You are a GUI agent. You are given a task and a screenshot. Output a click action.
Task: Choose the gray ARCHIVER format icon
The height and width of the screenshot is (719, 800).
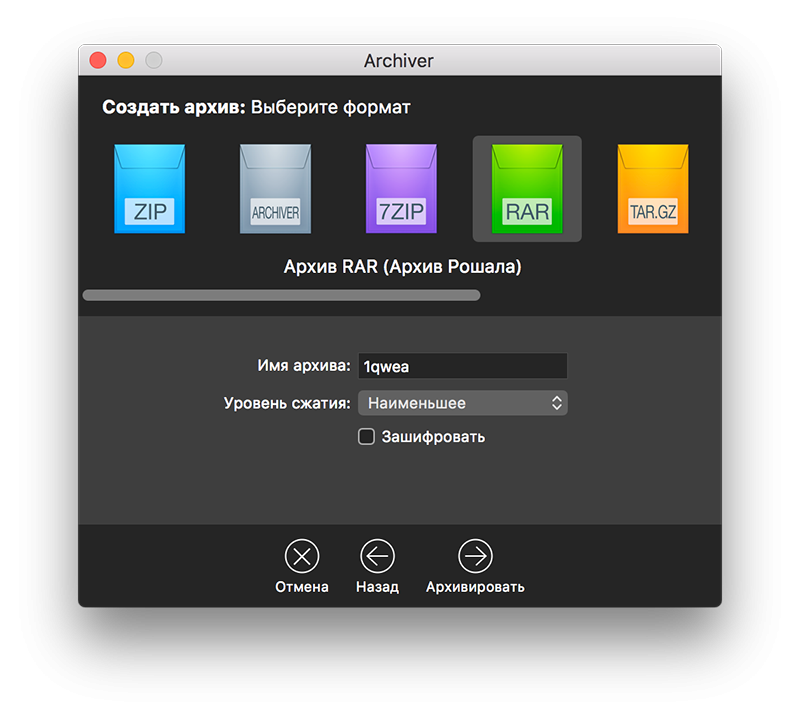click(x=276, y=189)
